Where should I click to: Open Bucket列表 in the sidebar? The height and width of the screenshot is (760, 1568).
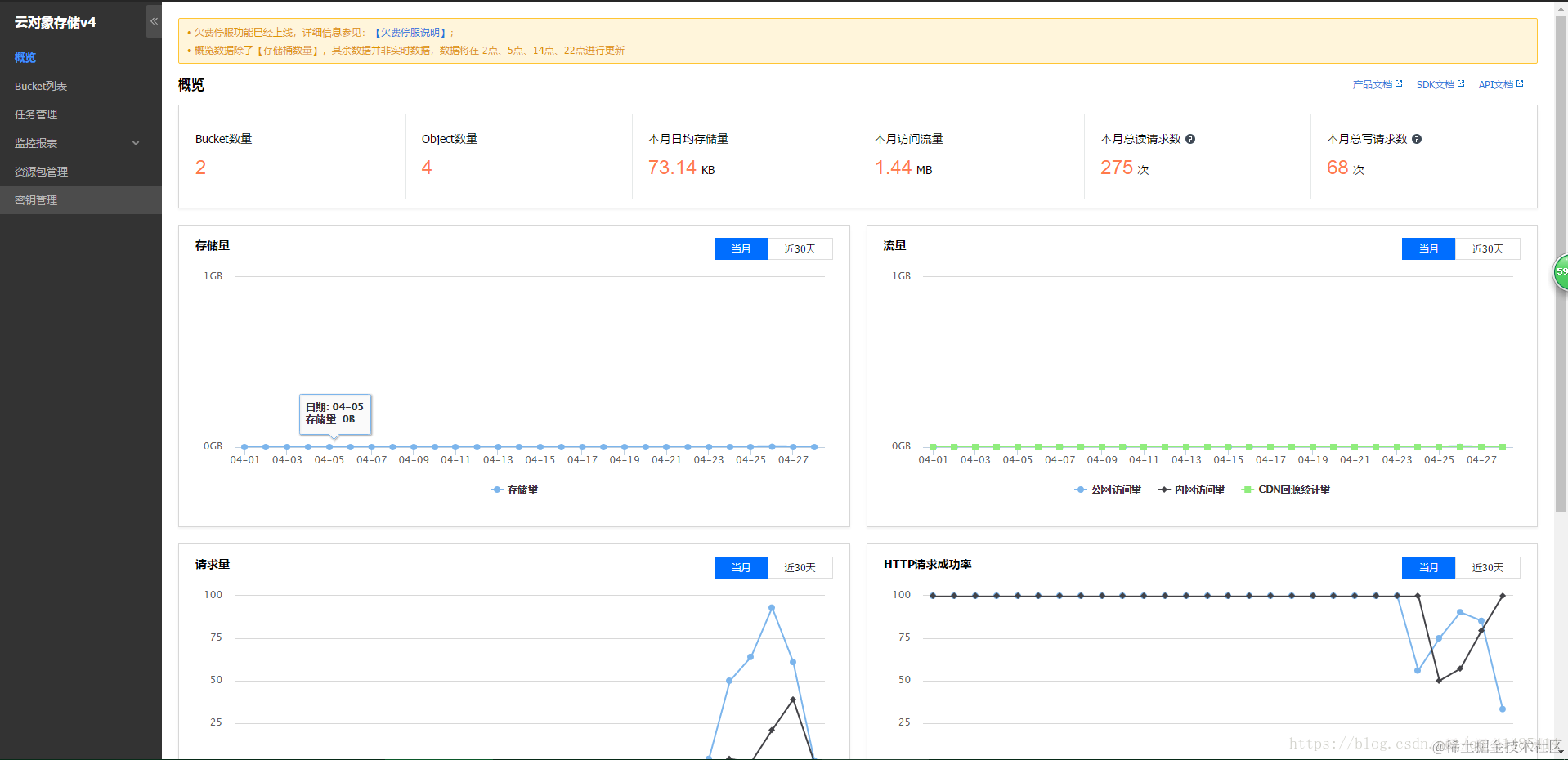pos(41,86)
